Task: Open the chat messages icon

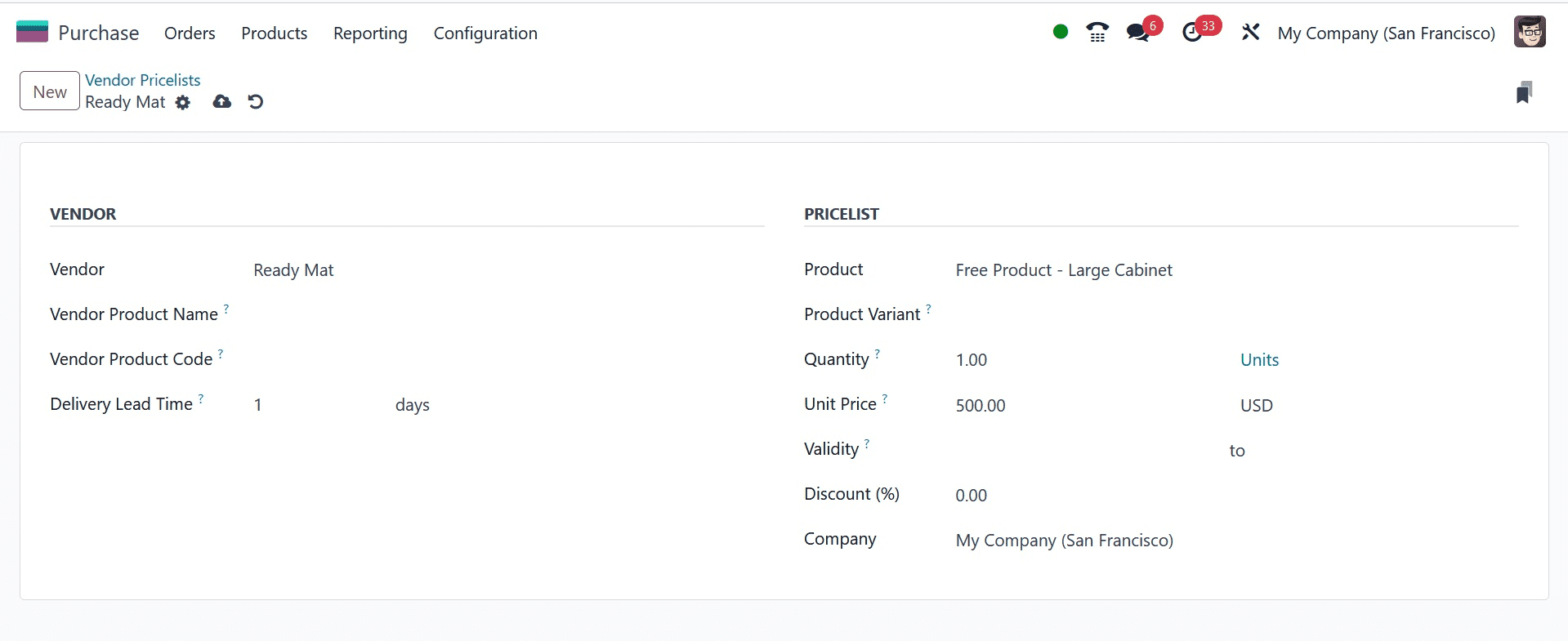Action: click(1137, 33)
